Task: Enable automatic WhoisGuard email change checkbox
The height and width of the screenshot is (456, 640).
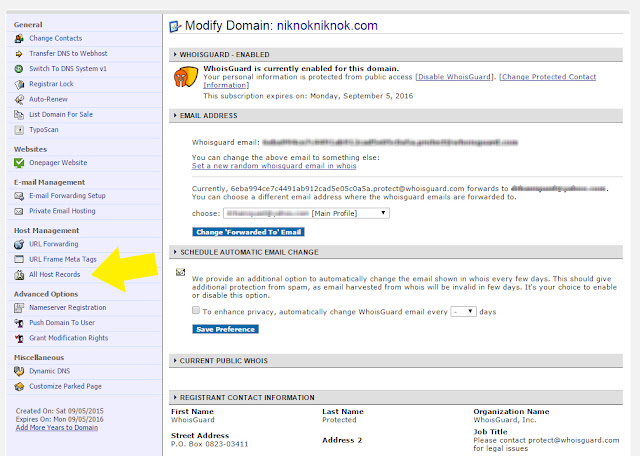Action: click(x=196, y=311)
